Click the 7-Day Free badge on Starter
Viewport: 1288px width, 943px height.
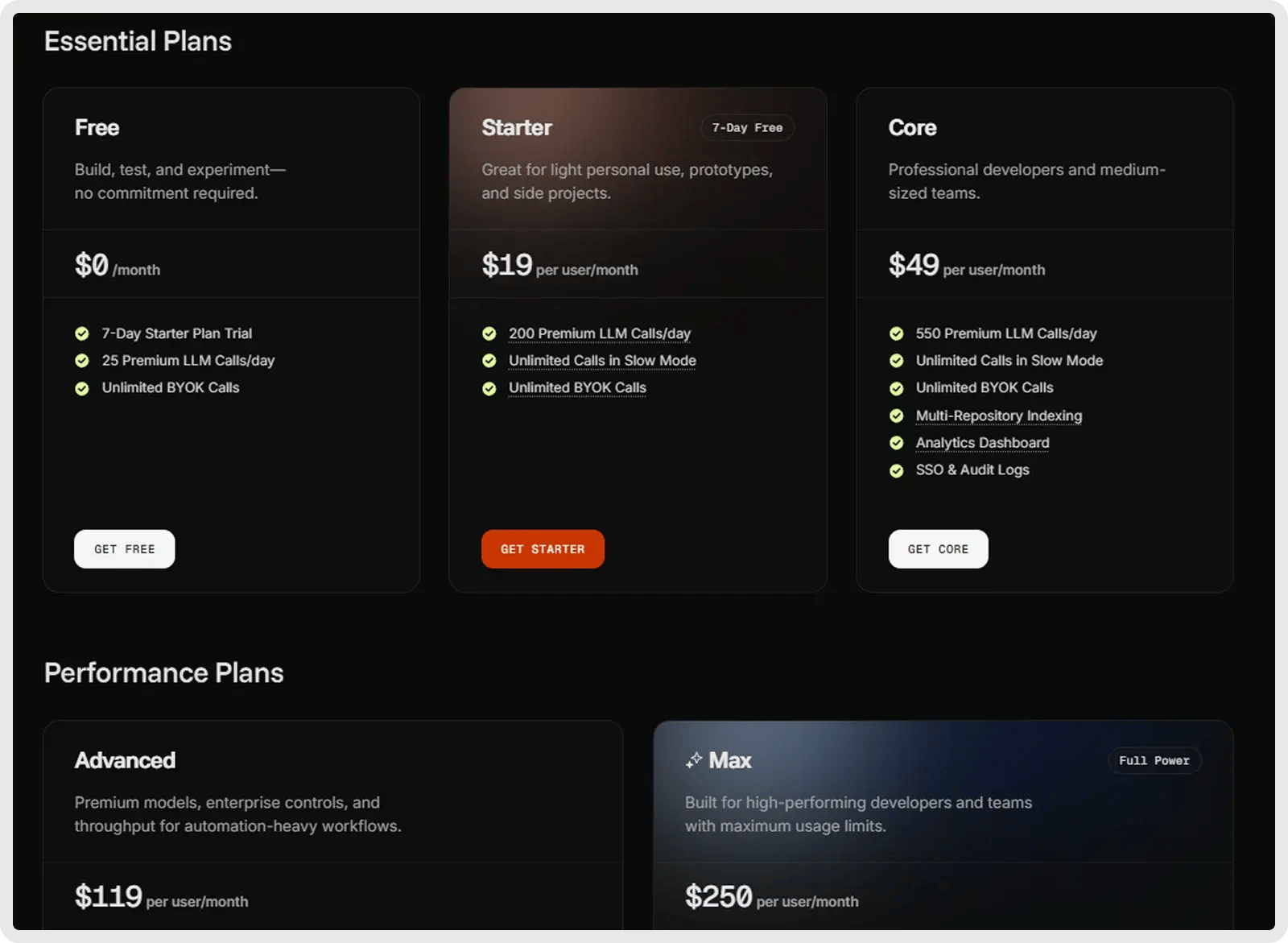[x=747, y=127]
